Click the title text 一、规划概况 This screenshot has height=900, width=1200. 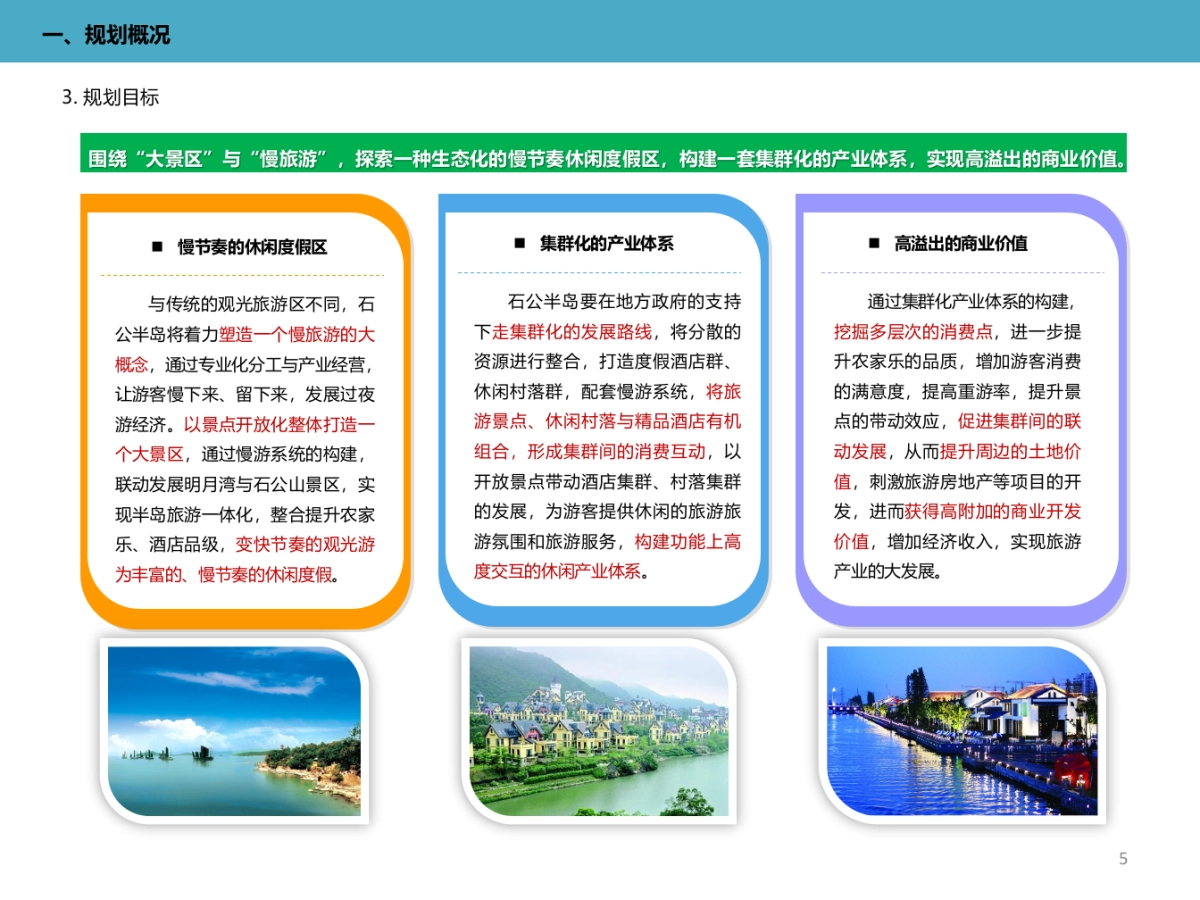click(110, 33)
